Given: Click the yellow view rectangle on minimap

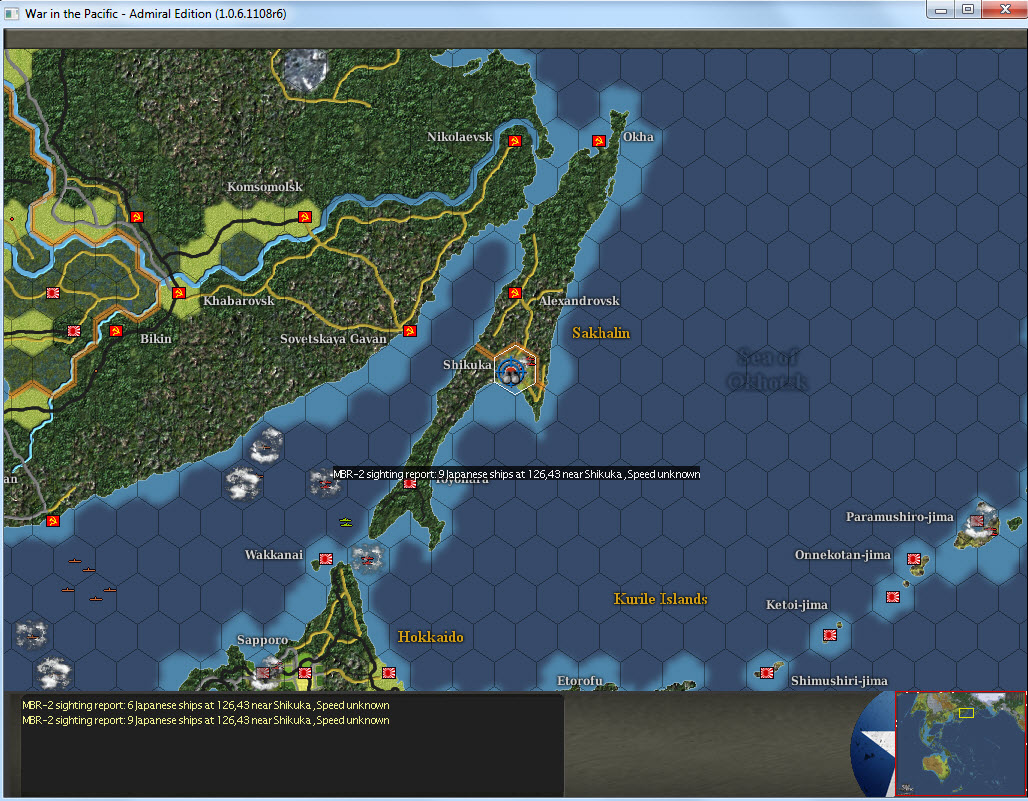Looking at the screenshot, I should pyautogui.click(x=966, y=713).
